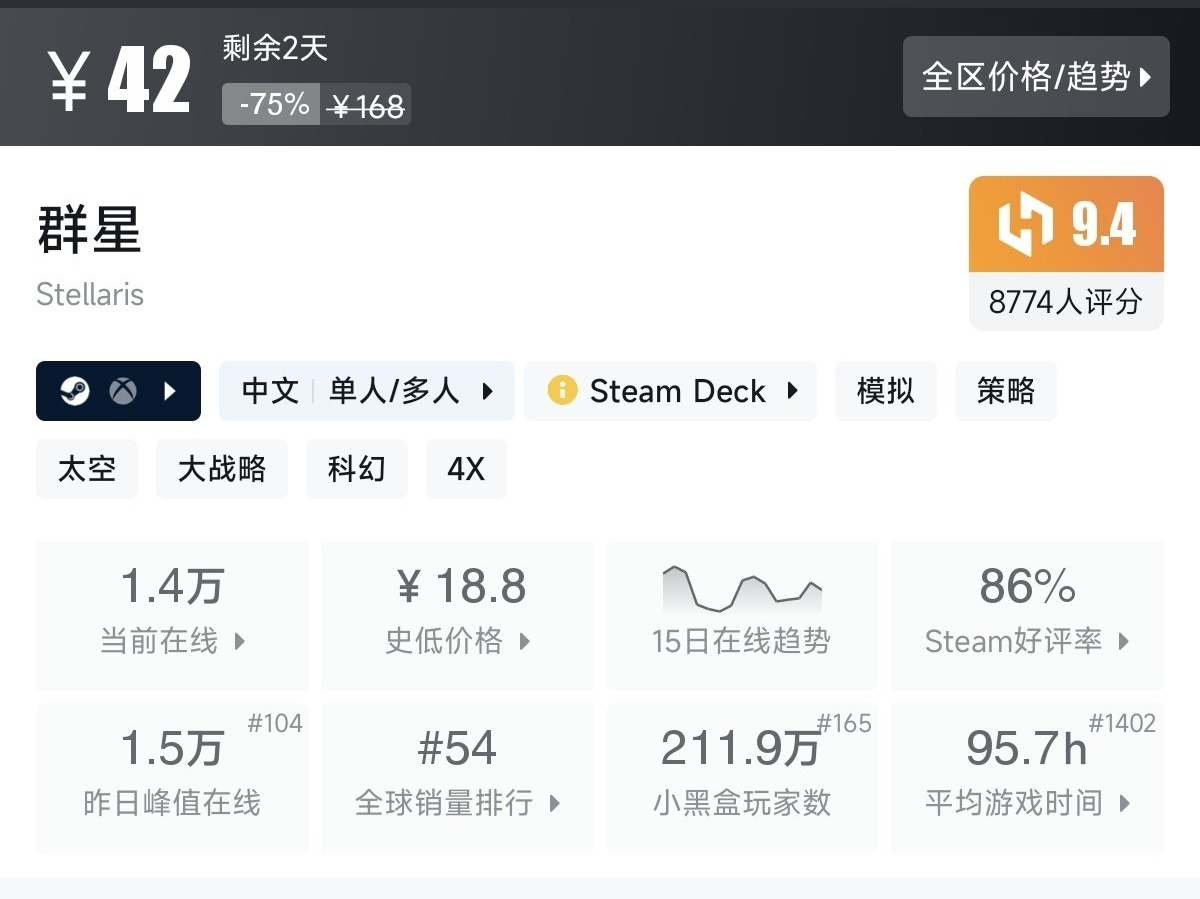The width and height of the screenshot is (1200, 899).
Task: Select the 科幻 tag
Action: (356, 469)
